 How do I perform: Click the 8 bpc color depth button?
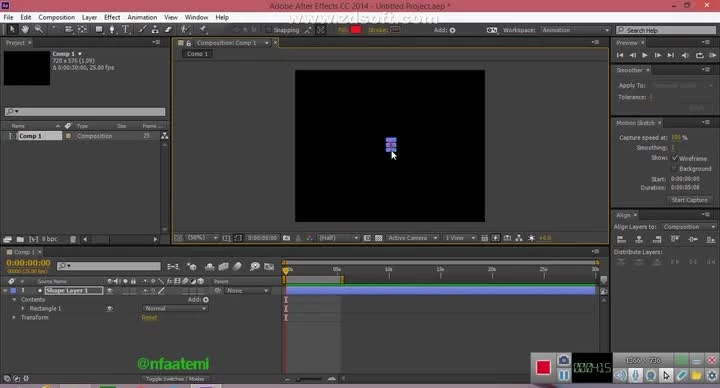click(50, 239)
